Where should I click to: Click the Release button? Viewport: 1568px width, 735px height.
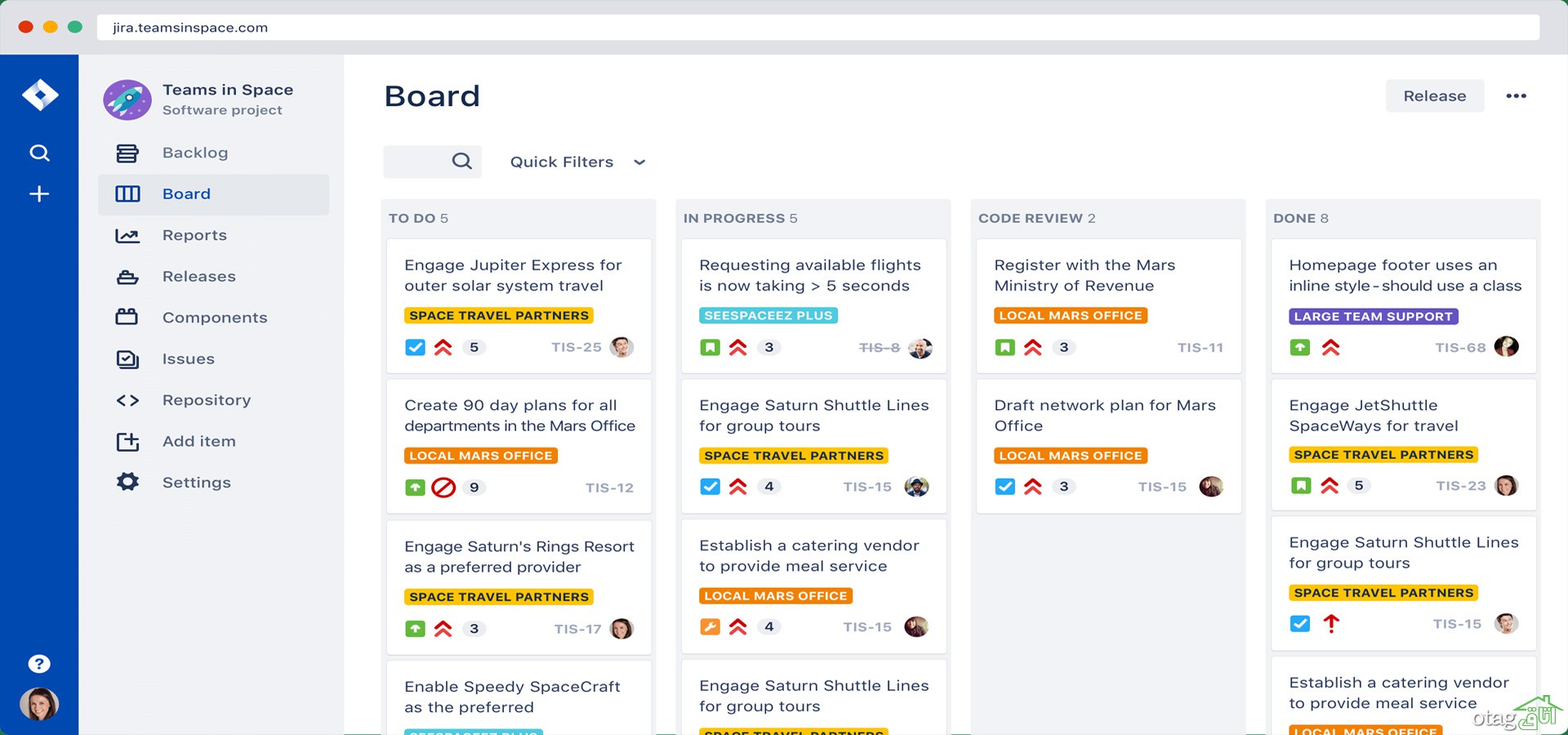[x=1435, y=96]
